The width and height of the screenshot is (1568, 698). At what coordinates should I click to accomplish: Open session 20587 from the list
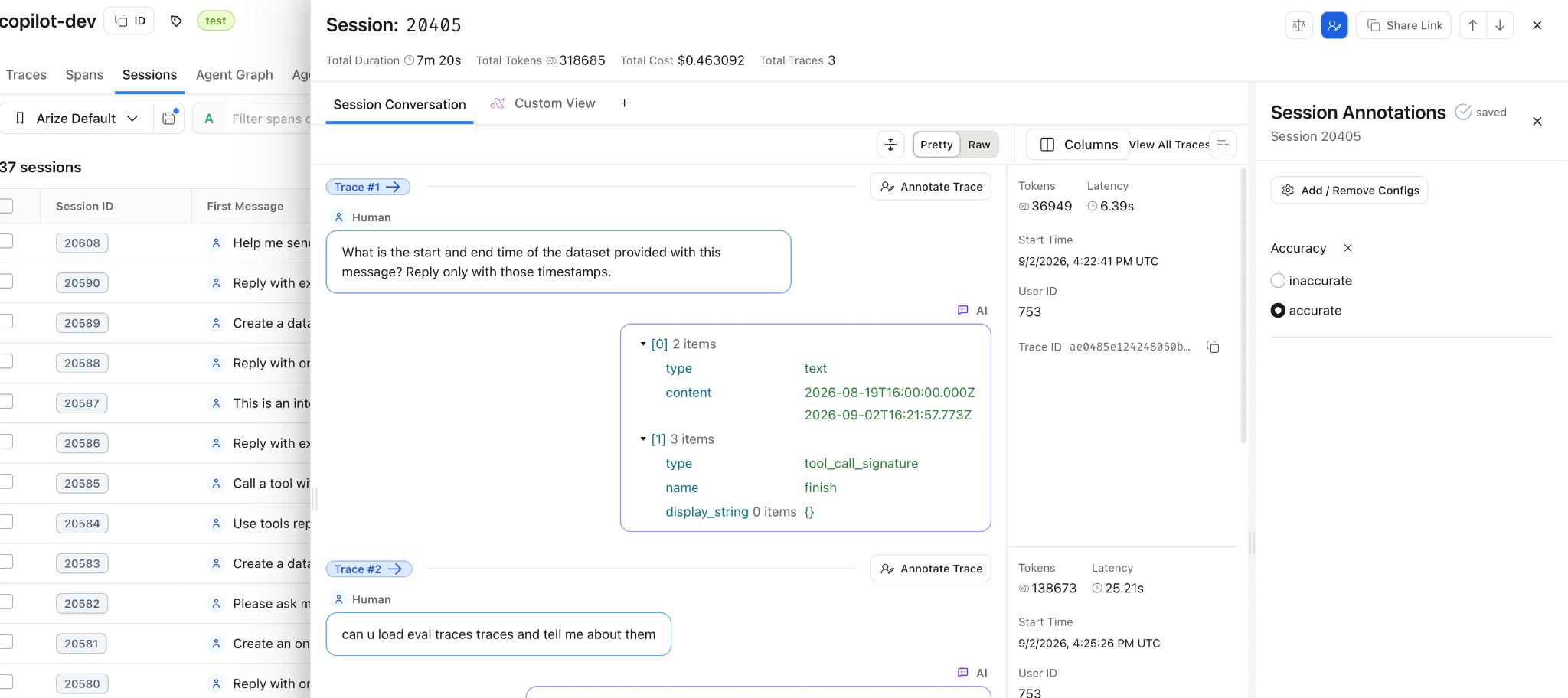point(82,403)
